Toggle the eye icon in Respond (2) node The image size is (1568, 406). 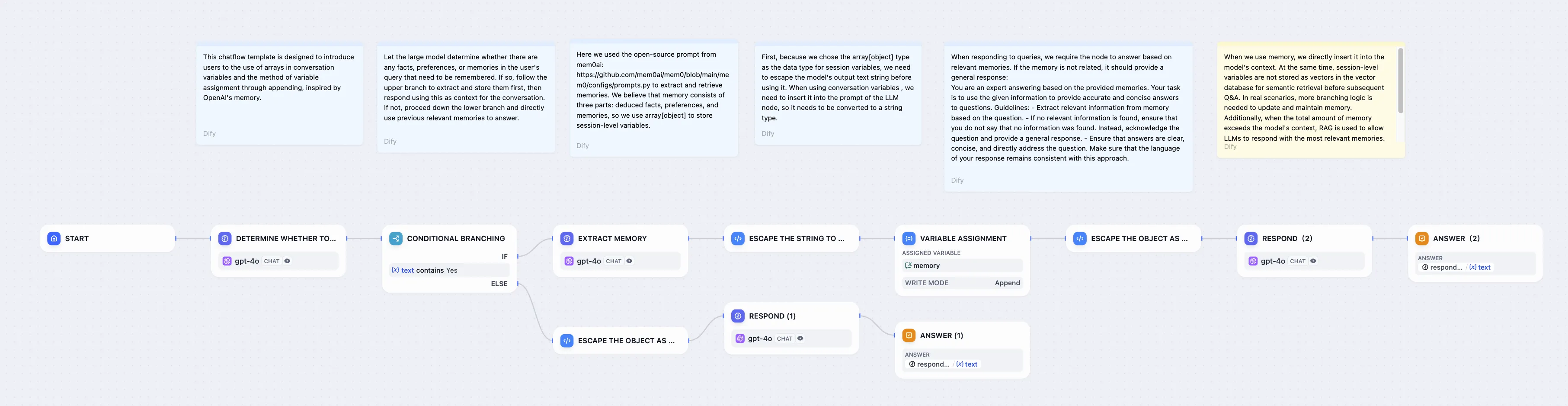click(1314, 261)
